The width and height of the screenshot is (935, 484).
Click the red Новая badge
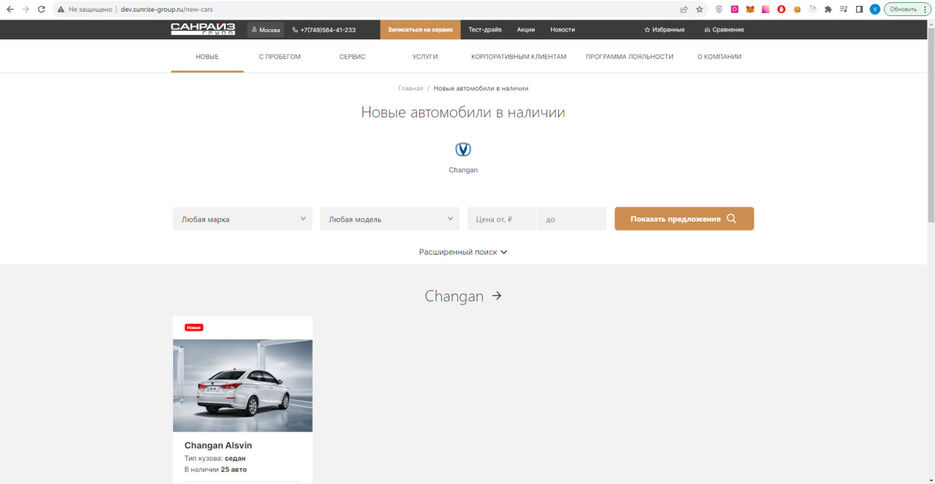(x=194, y=327)
